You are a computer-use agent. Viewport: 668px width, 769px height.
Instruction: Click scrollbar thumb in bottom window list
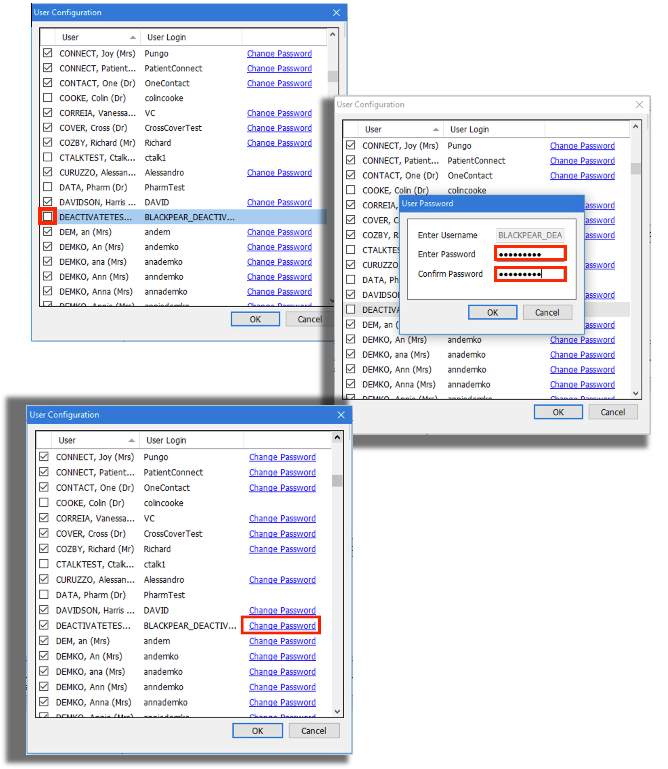click(337, 481)
